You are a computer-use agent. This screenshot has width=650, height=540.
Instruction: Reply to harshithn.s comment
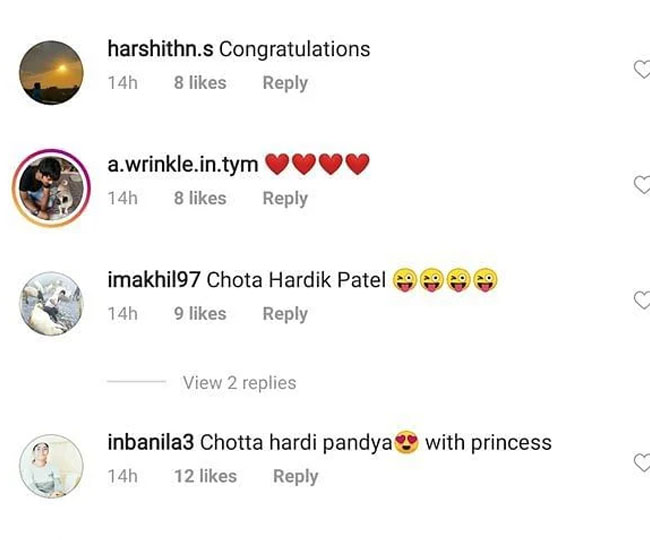285,83
